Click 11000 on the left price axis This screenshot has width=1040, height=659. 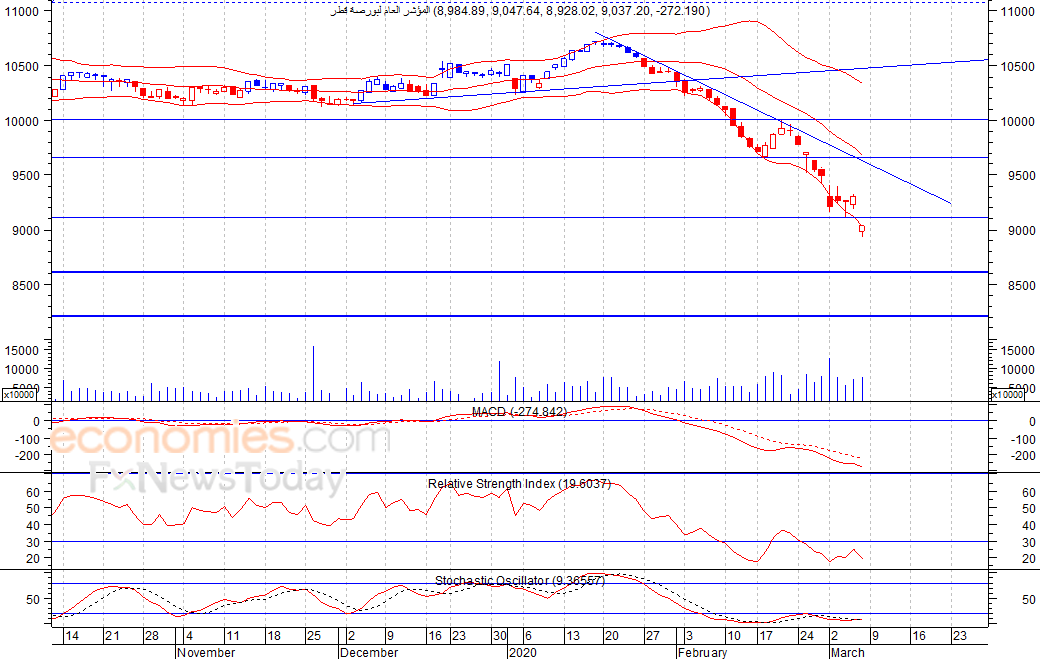click(21, 11)
